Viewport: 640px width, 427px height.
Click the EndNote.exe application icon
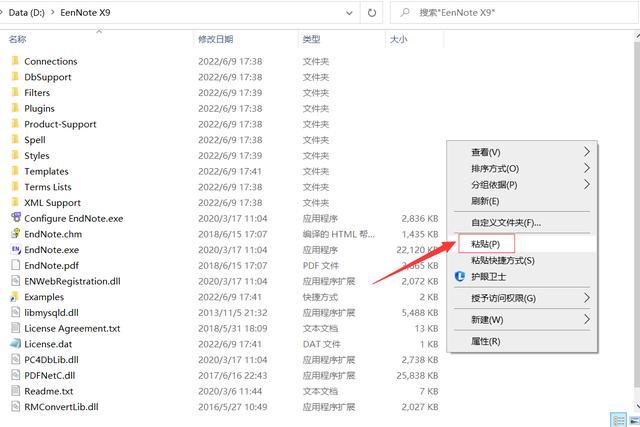pos(16,249)
